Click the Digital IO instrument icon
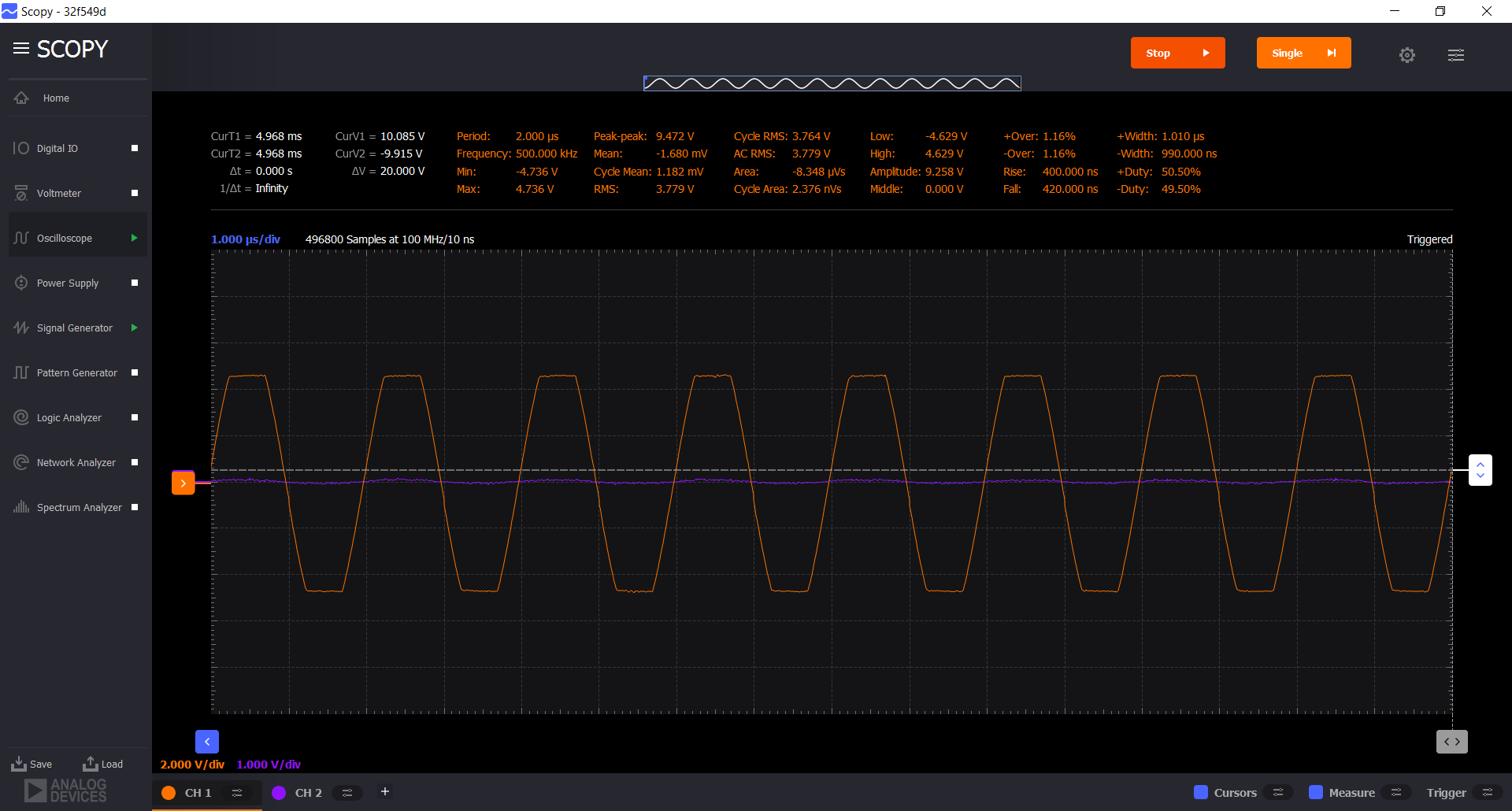Image resolution: width=1512 pixels, height=811 pixels. (x=21, y=148)
